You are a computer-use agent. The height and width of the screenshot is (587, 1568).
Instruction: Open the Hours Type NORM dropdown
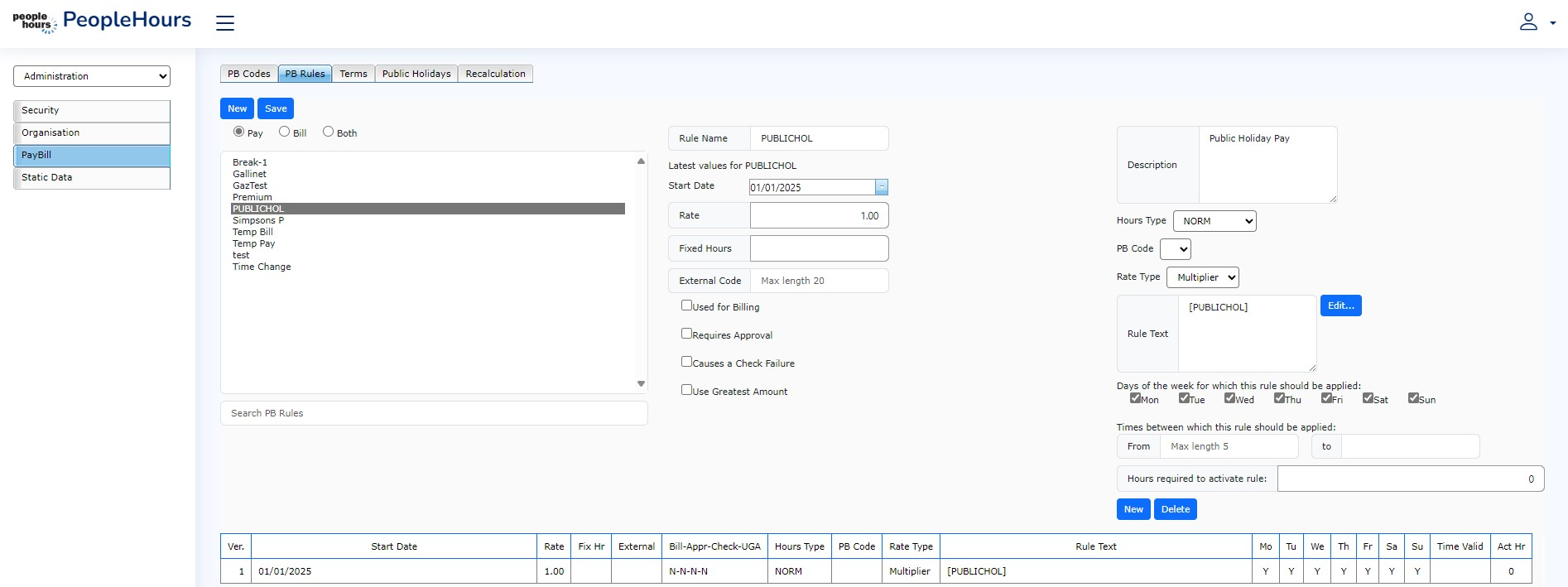(x=1214, y=221)
